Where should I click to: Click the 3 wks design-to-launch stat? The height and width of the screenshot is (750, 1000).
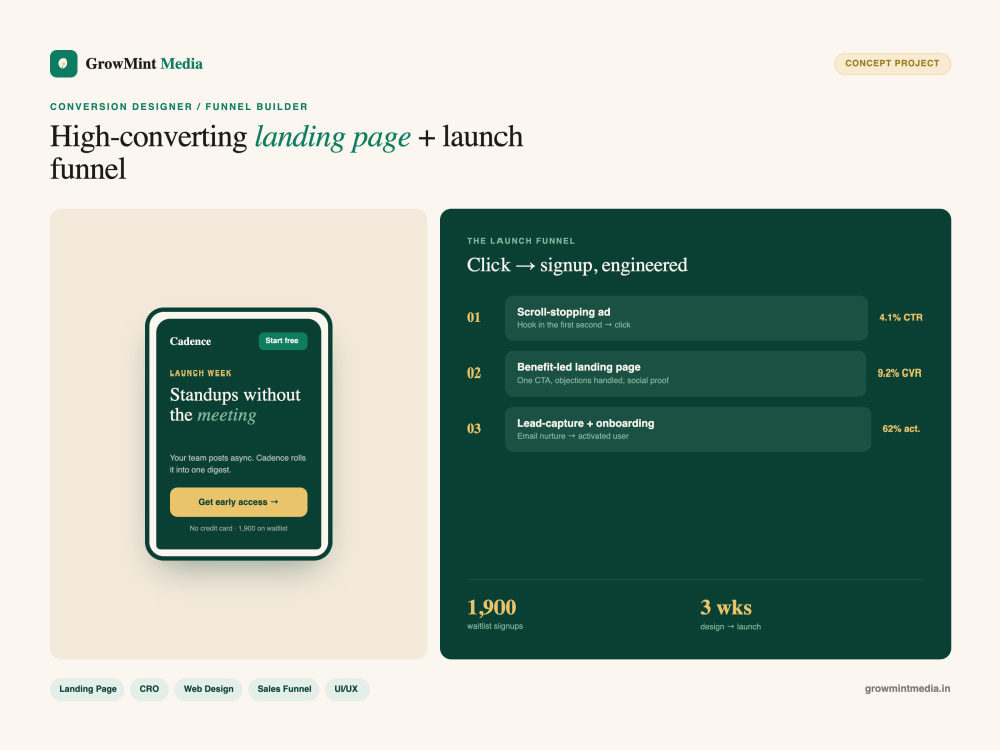[730, 614]
